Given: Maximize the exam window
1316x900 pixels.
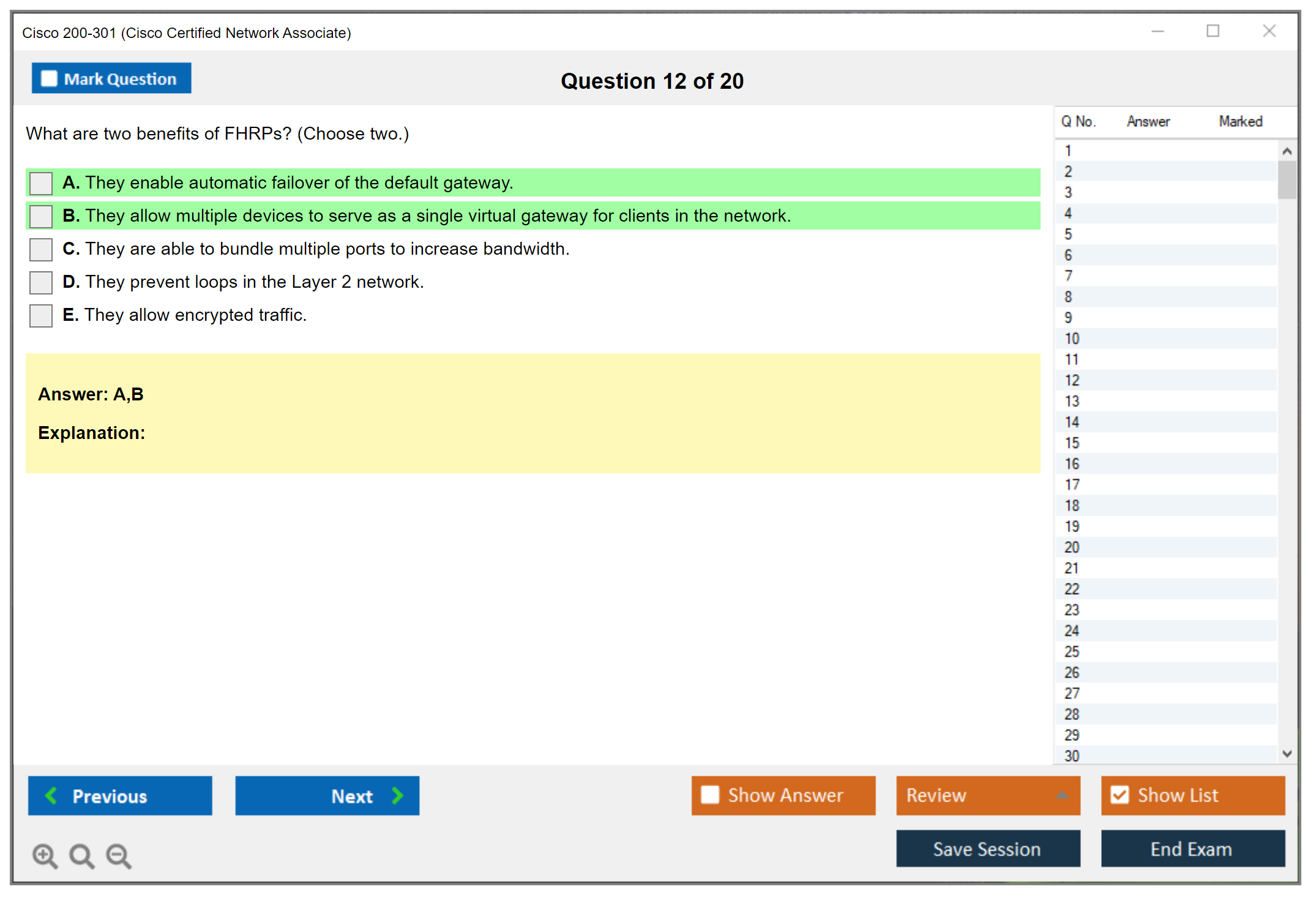Looking at the screenshot, I should (1213, 31).
